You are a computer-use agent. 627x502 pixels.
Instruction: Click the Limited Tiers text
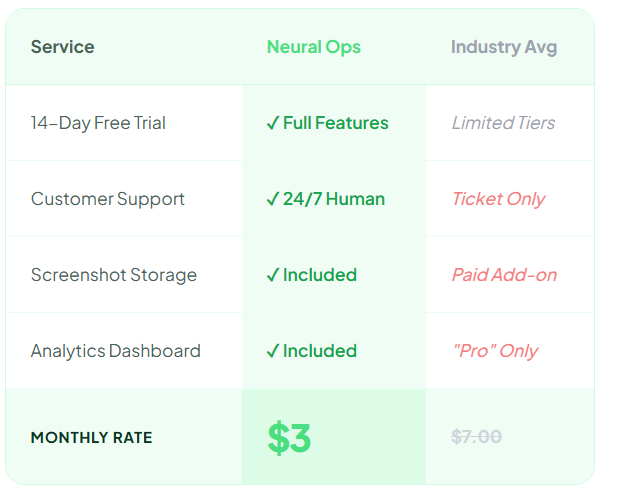(x=503, y=123)
